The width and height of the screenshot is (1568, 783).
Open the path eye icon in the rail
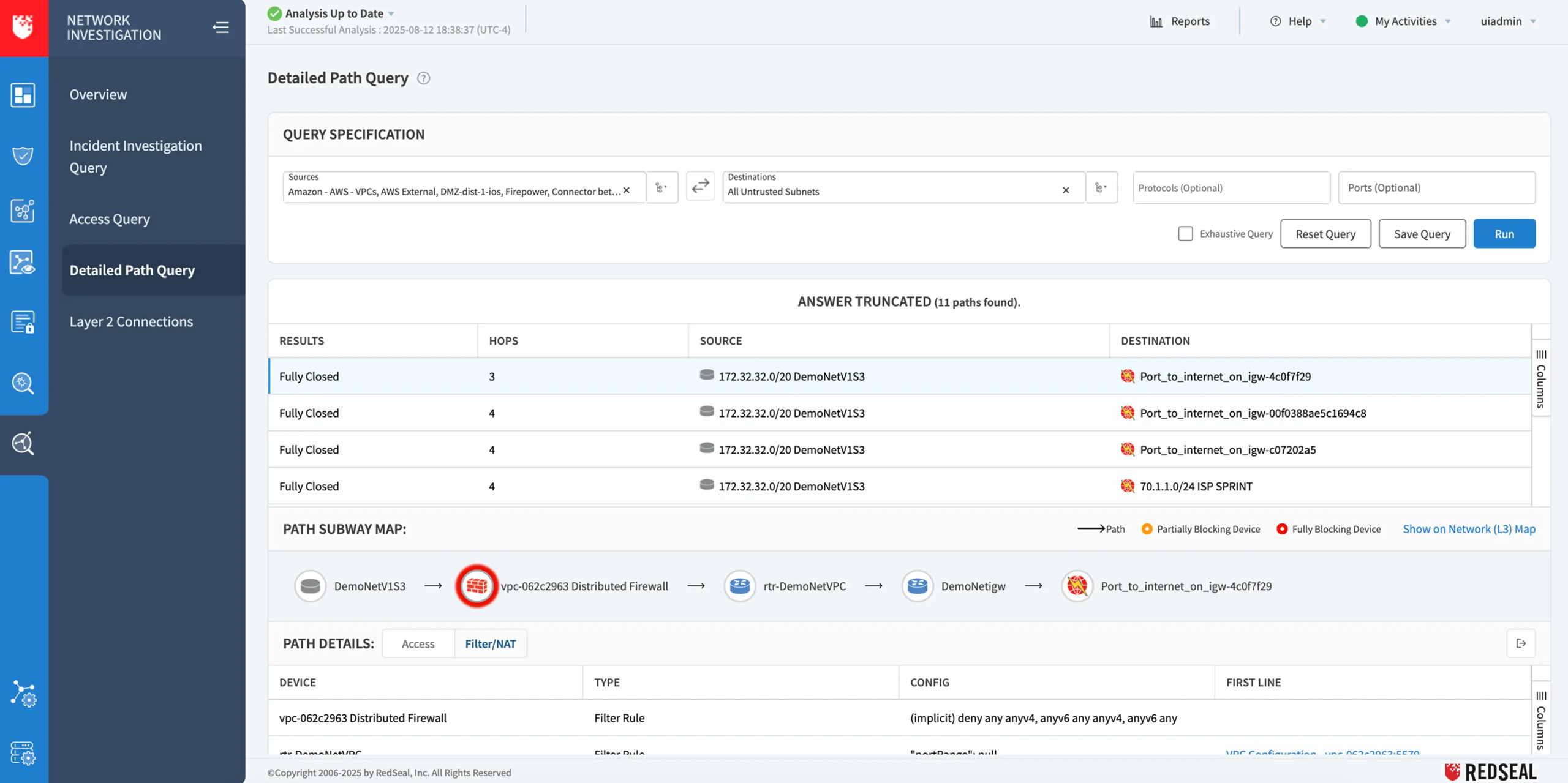[23, 263]
